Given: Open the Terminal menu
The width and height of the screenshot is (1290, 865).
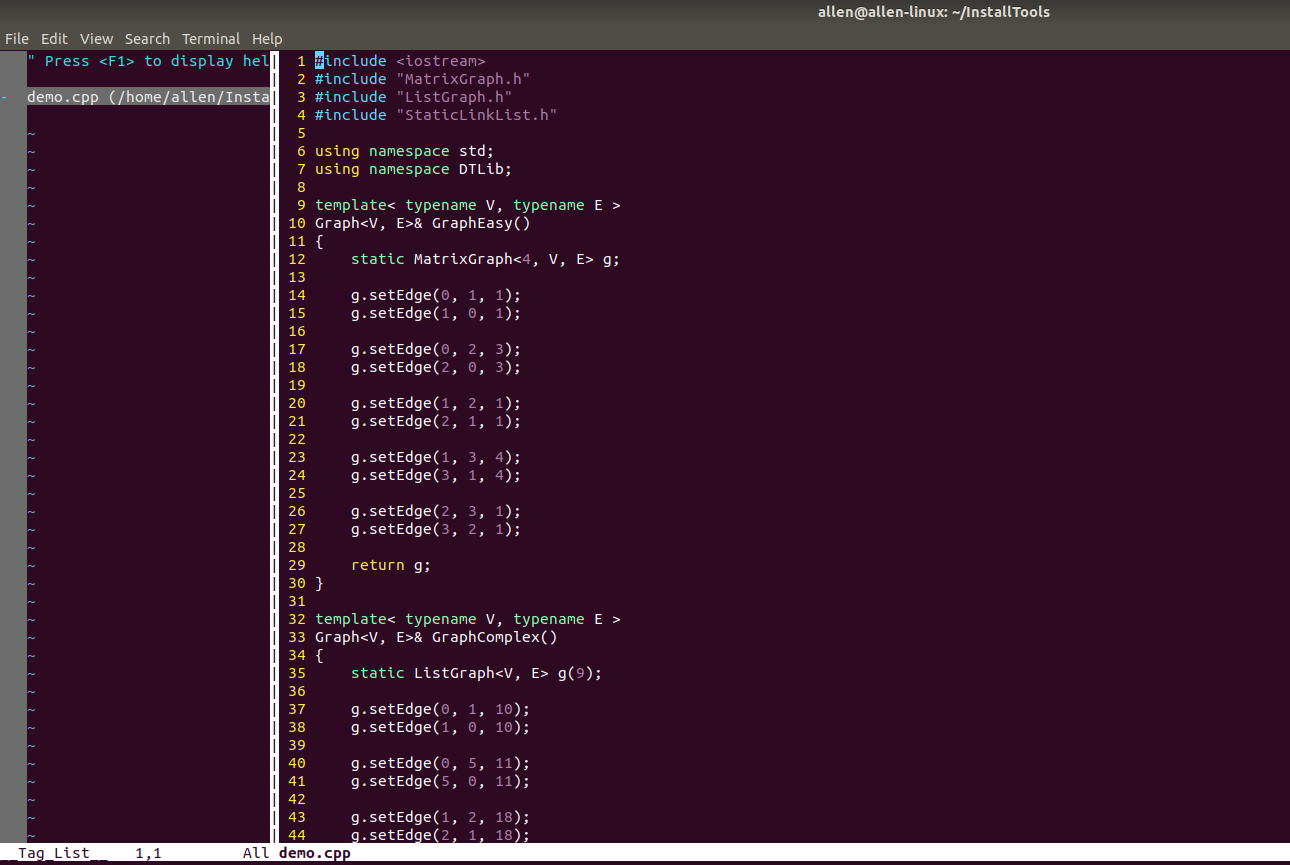Looking at the screenshot, I should [x=211, y=39].
